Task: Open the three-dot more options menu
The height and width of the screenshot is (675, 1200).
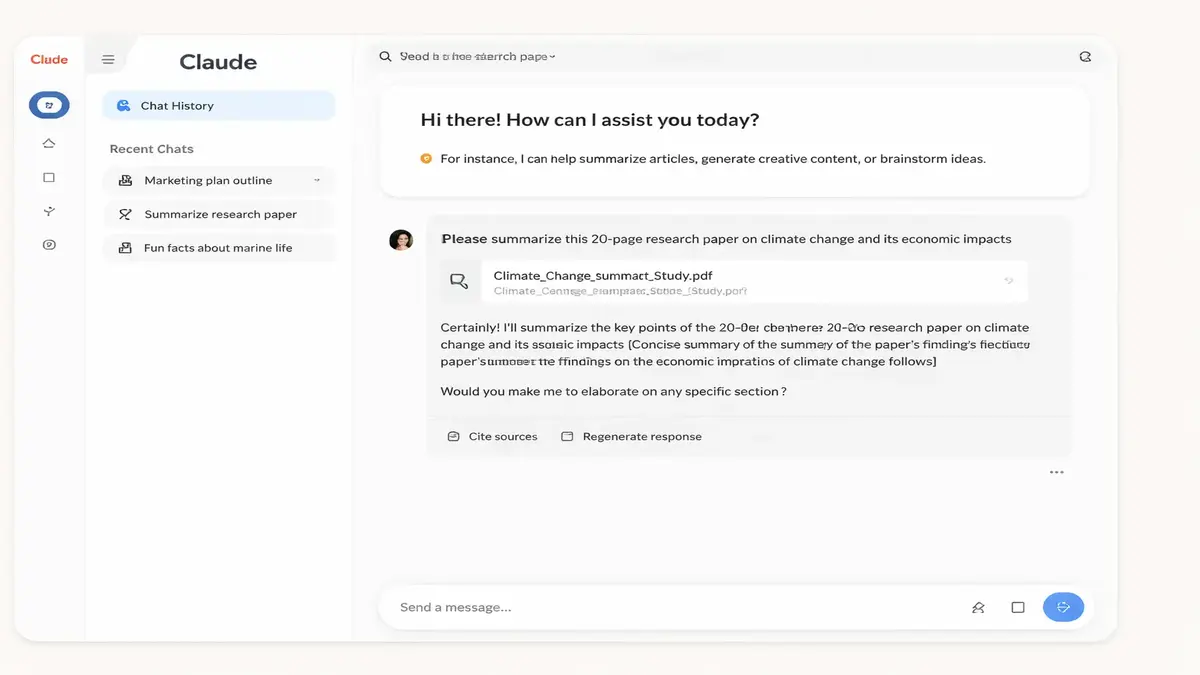Action: pos(1056,472)
